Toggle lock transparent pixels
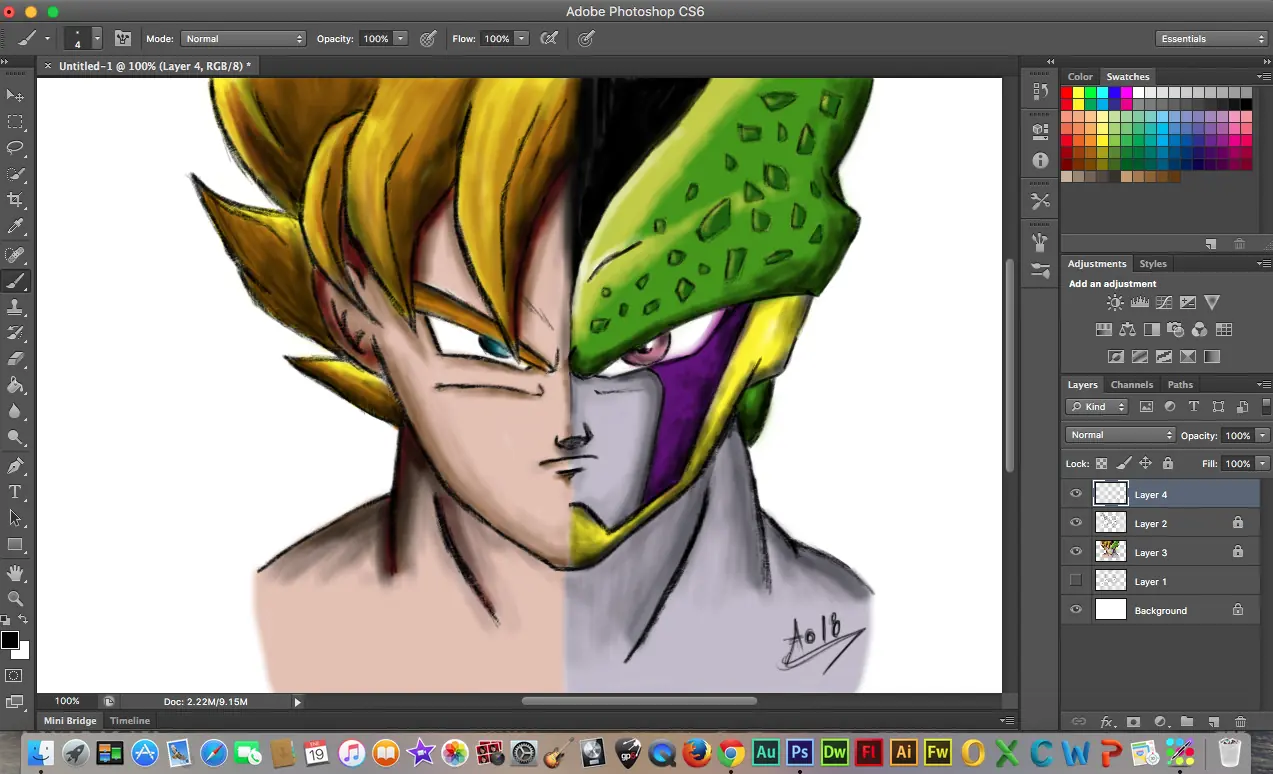1273x774 pixels. coord(1102,463)
